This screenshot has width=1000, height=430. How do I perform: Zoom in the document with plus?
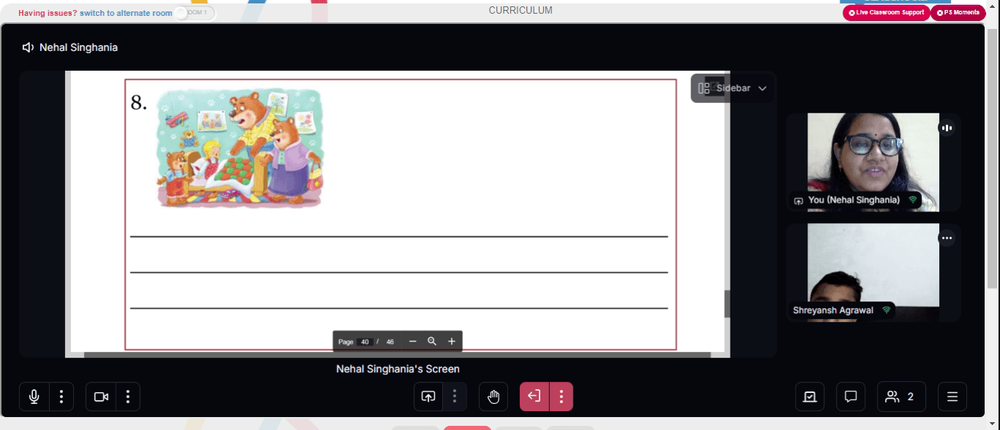click(x=452, y=341)
